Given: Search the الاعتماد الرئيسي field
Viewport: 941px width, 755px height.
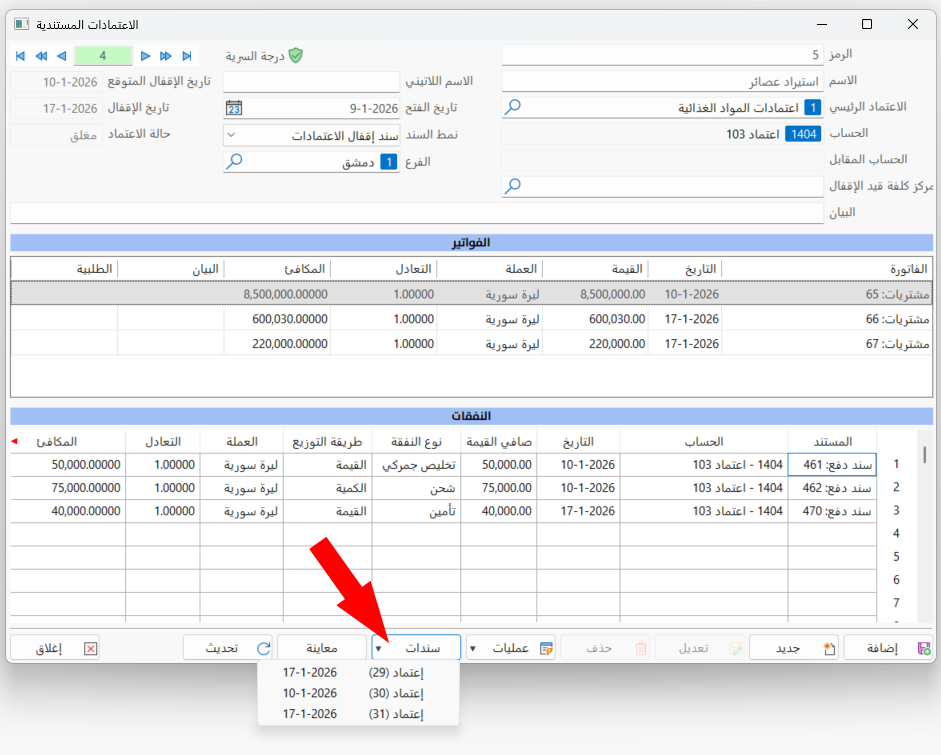Looking at the screenshot, I should click(513, 107).
